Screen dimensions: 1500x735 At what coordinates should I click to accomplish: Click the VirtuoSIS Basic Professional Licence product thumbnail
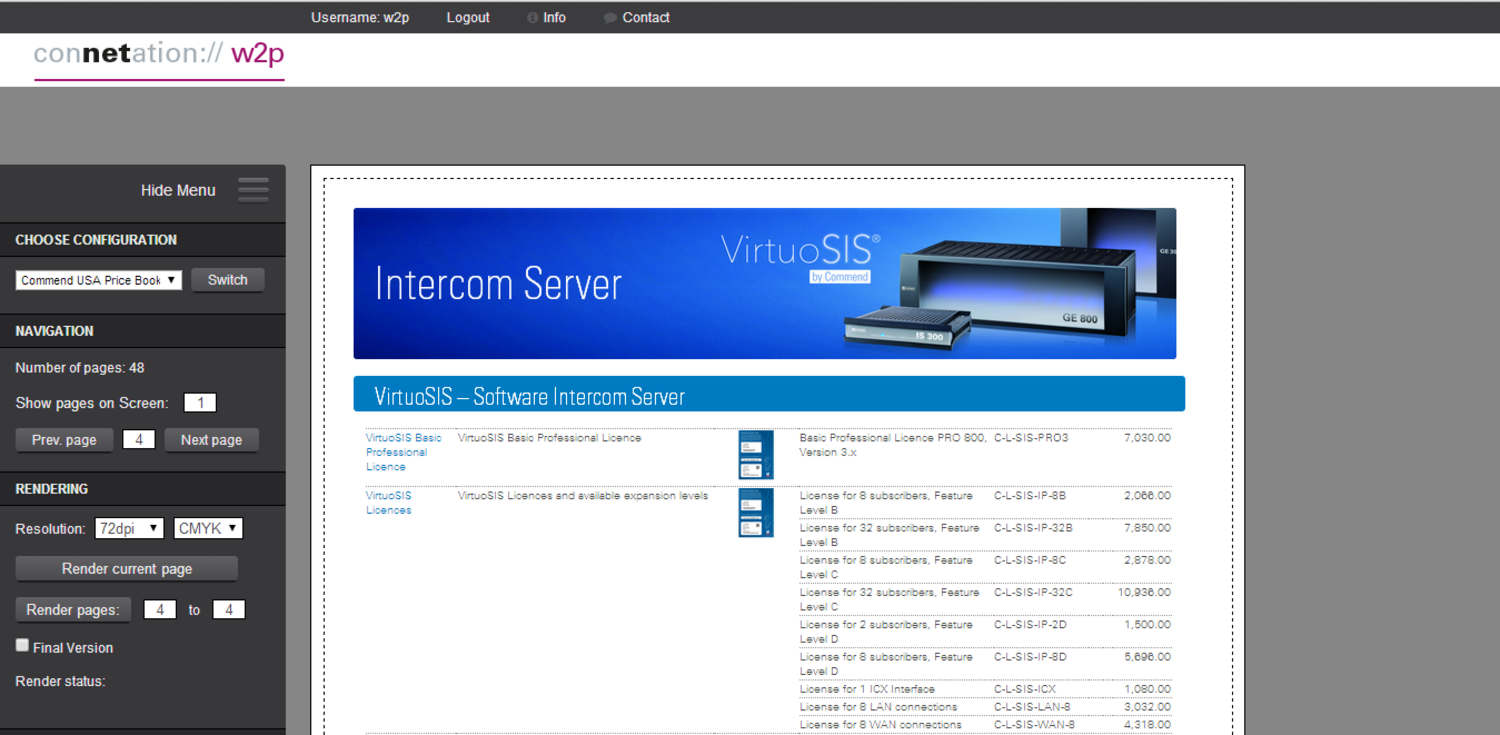756,455
